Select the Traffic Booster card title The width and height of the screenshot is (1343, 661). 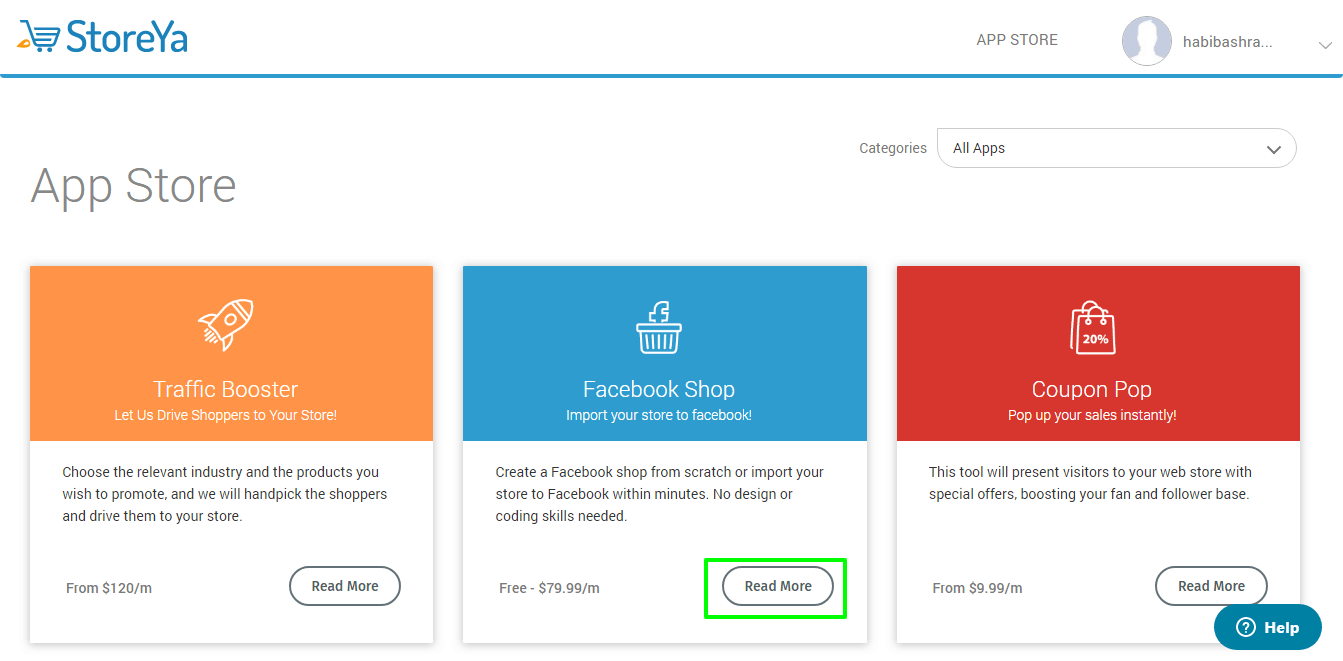[x=226, y=389]
